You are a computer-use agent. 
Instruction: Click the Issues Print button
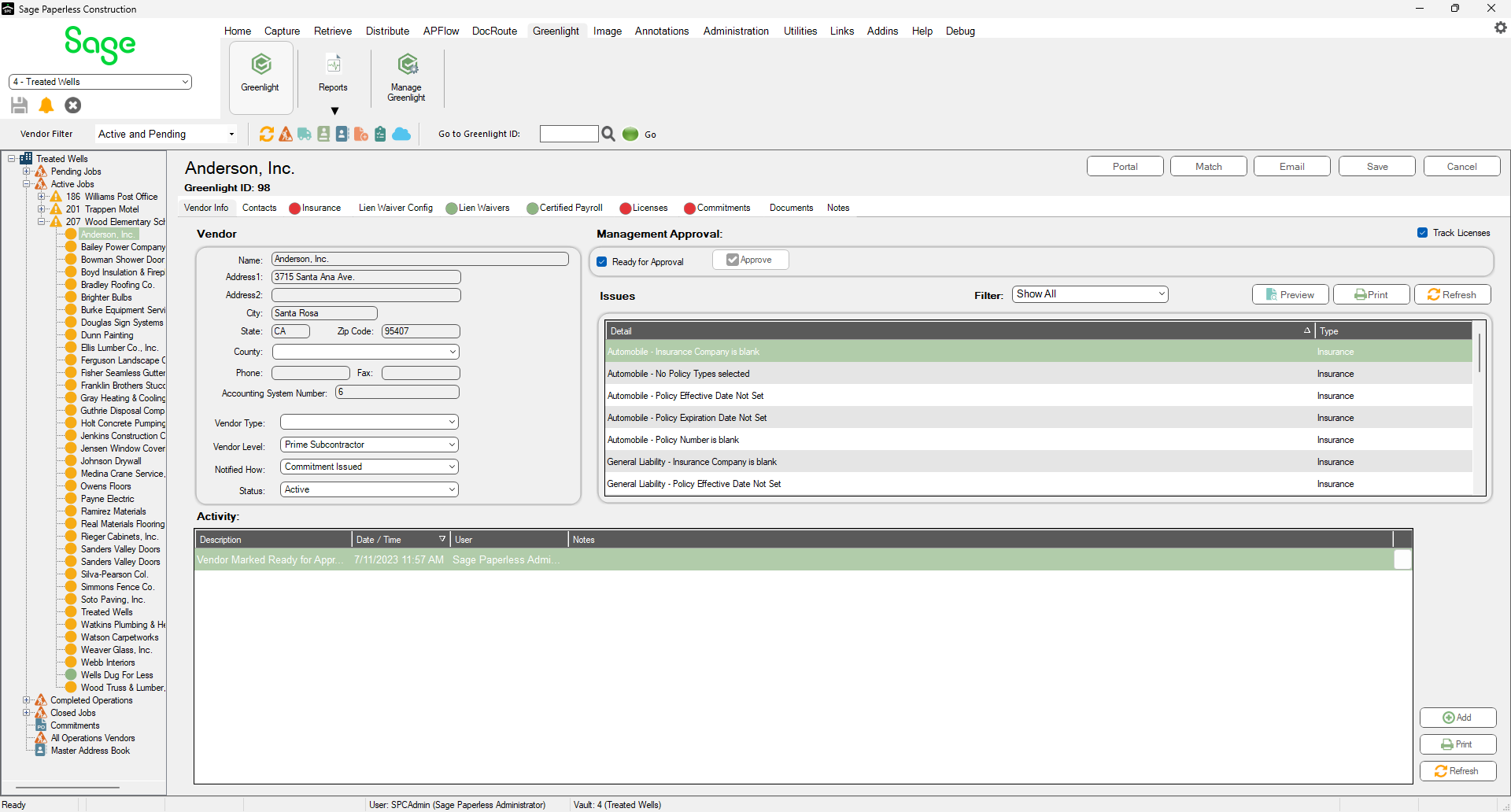click(x=1371, y=294)
